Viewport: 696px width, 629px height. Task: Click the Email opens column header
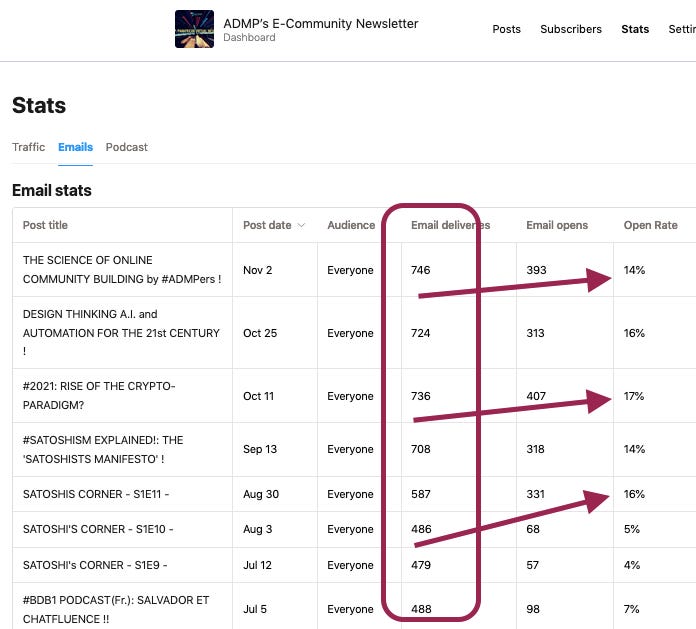point(557,225)
